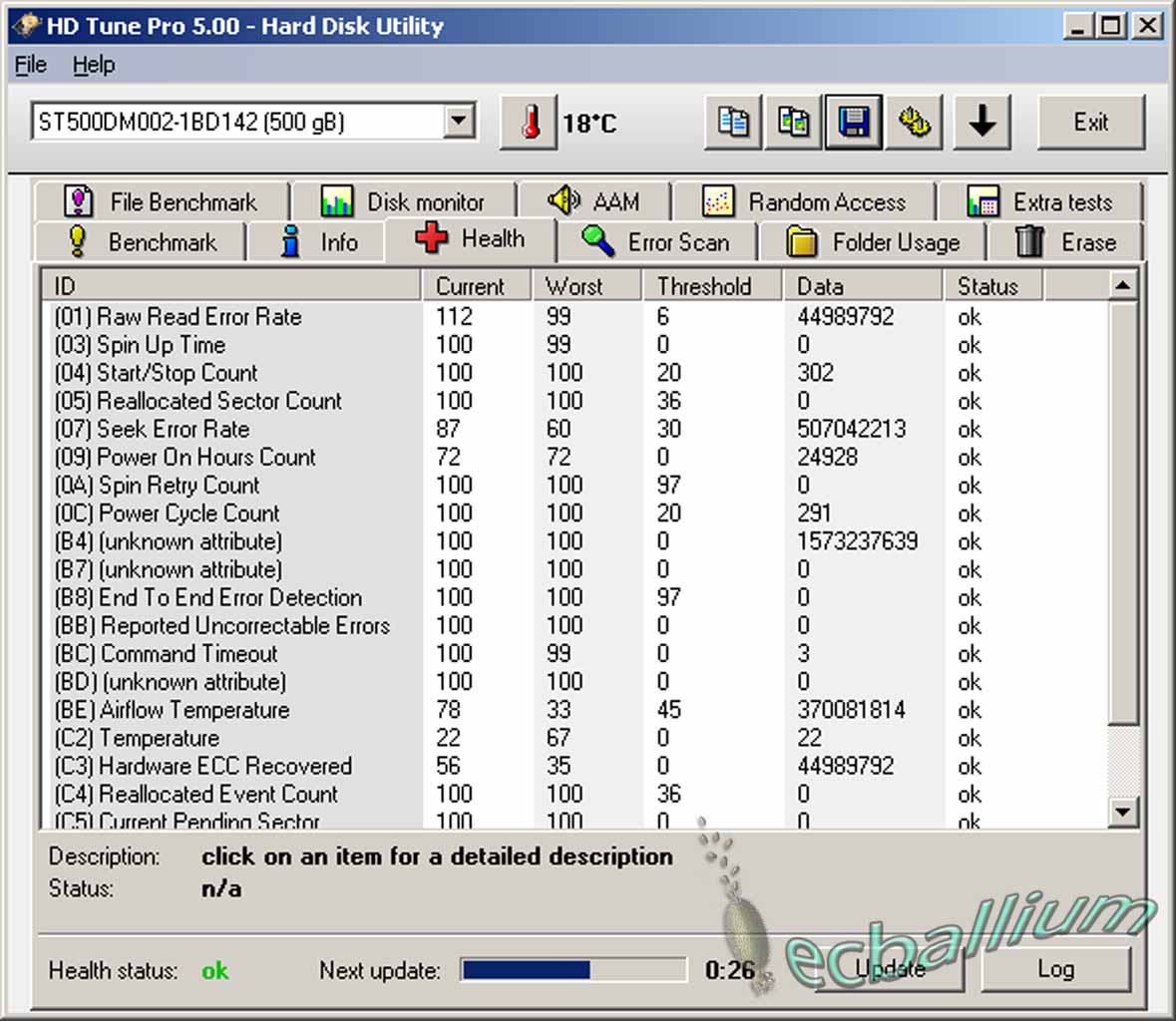Click the Log button
The height and width of the screenshot is (1021, 1176).
[x=1055, y=969]
